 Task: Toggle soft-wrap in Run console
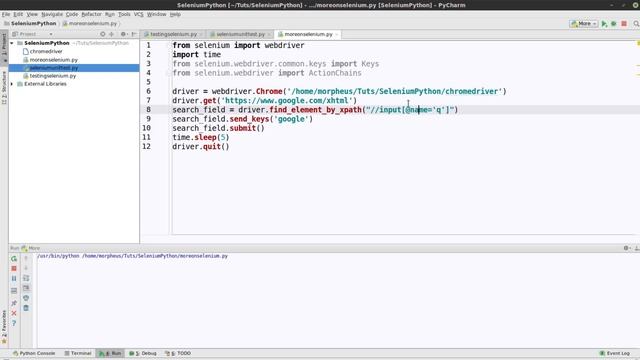[26, 278]
